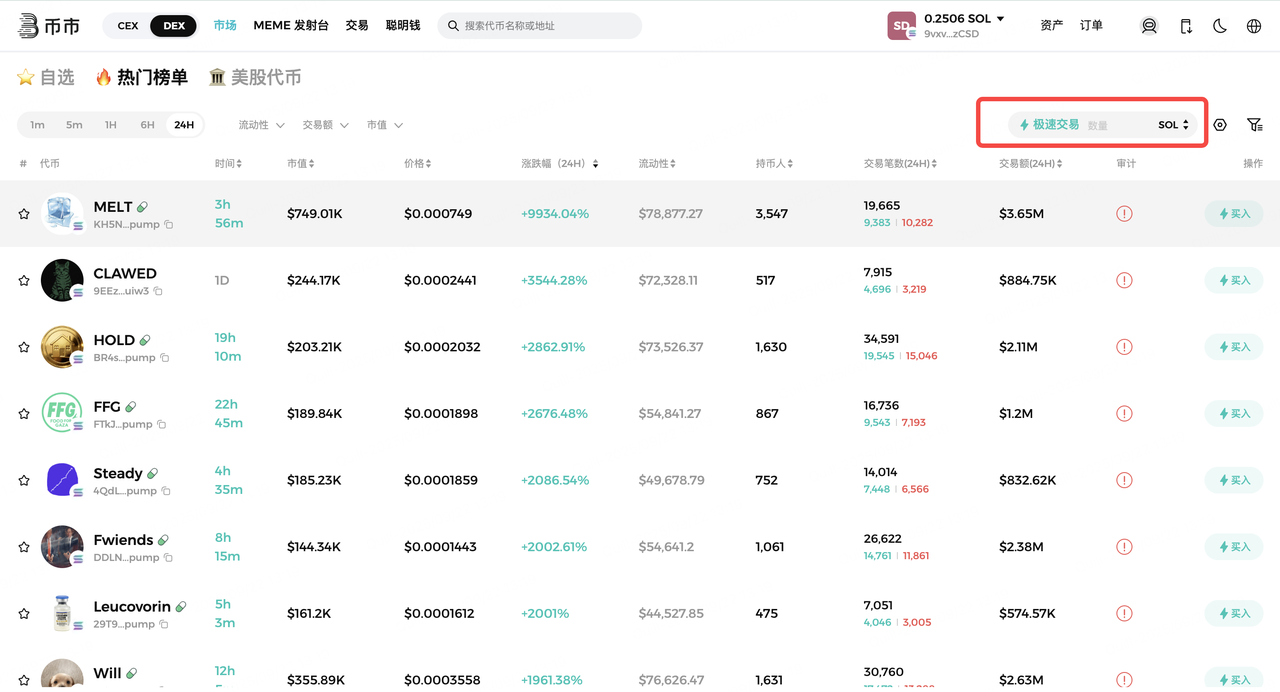
Task: Click the audit warning icon for CLAWED
Action: (x=1124, y=280)
